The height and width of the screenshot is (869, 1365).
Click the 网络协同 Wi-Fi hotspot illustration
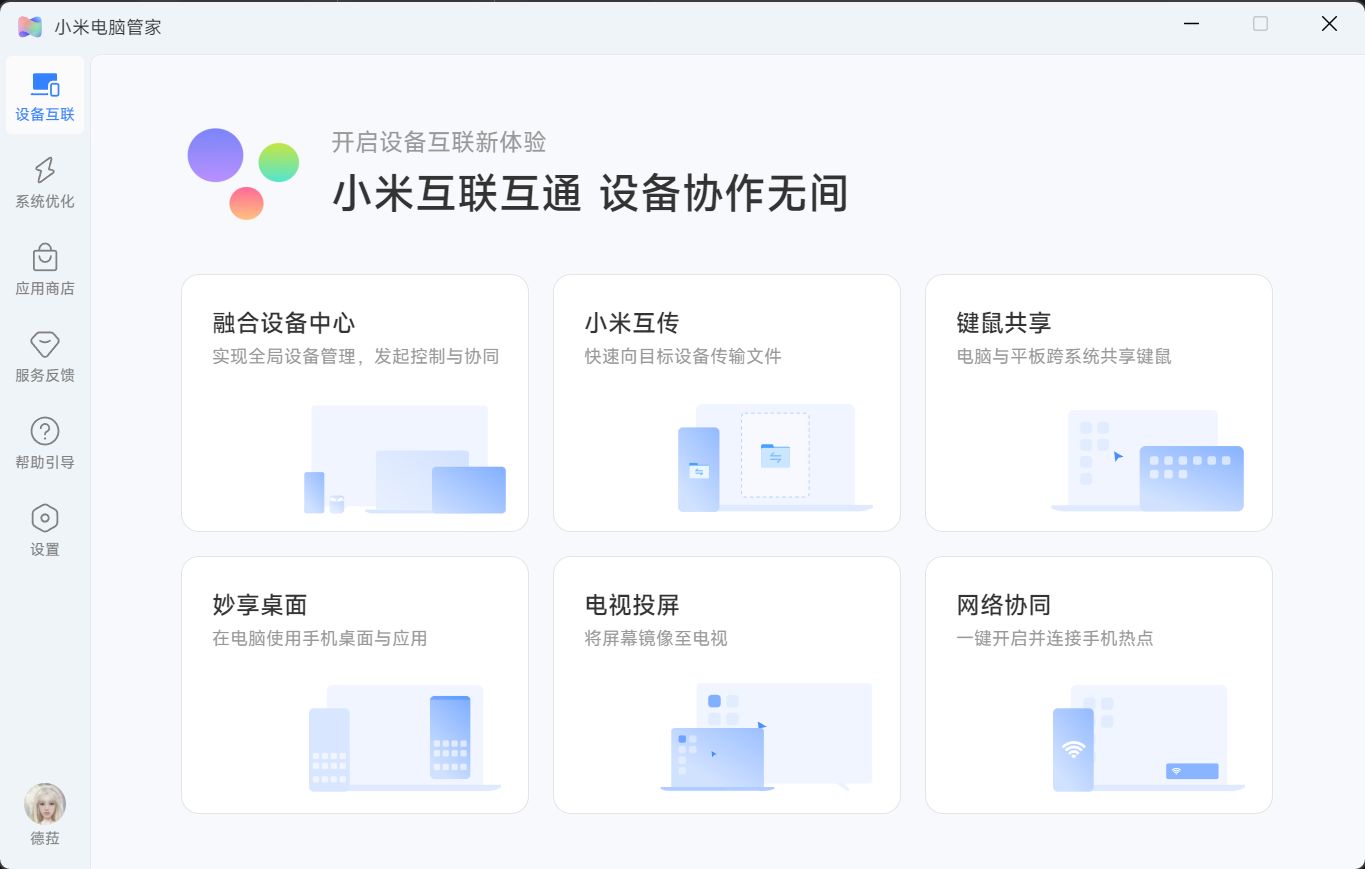coord(1149,738)
